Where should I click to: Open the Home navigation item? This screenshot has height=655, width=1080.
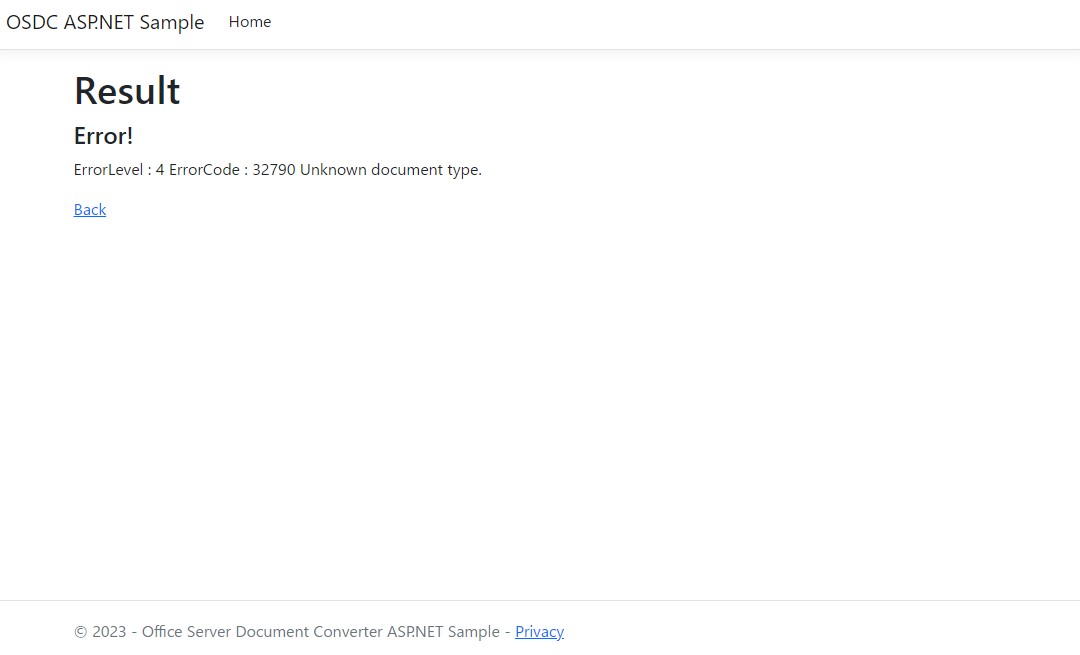click(x=249, y=22)
